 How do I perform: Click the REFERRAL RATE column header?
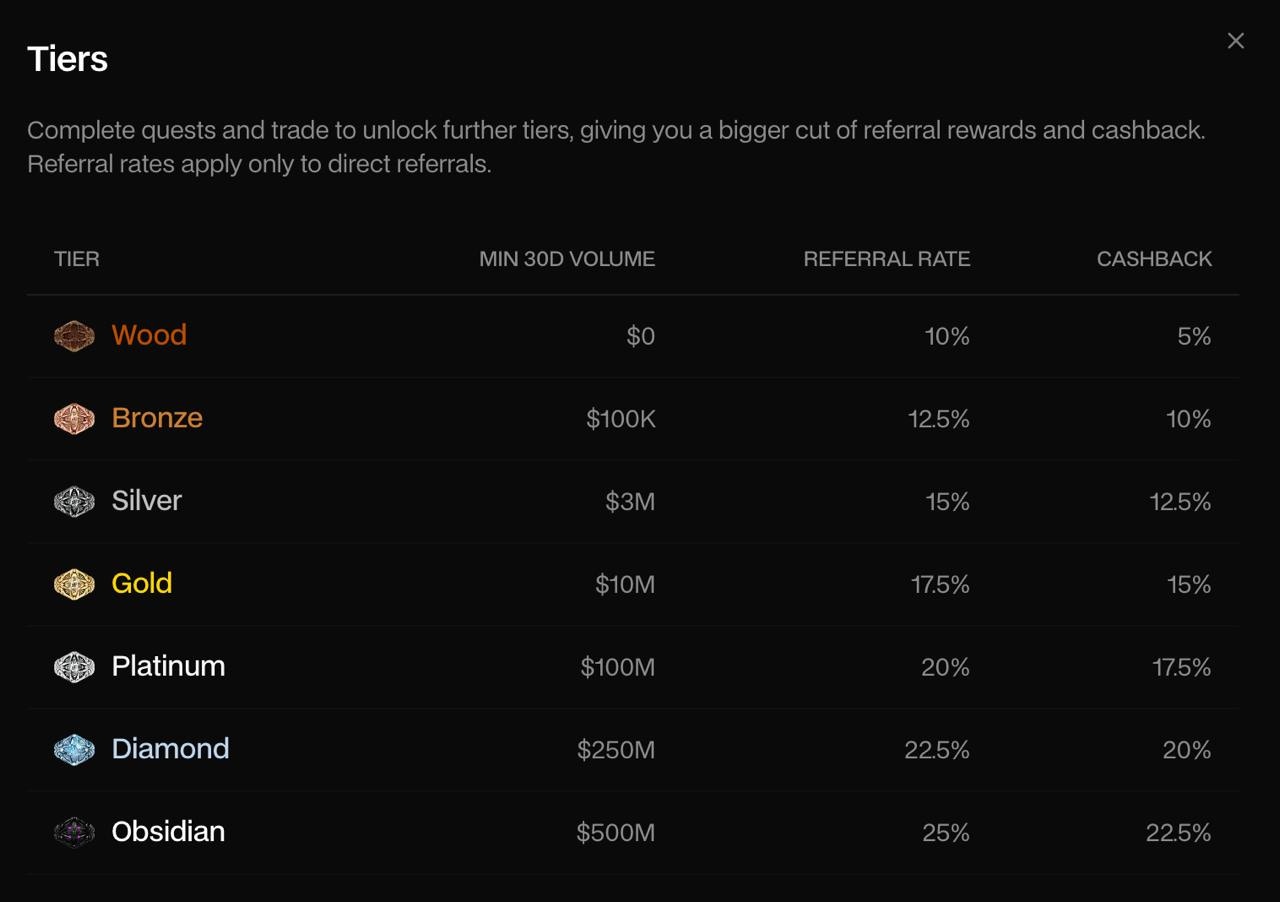point(886,259)
